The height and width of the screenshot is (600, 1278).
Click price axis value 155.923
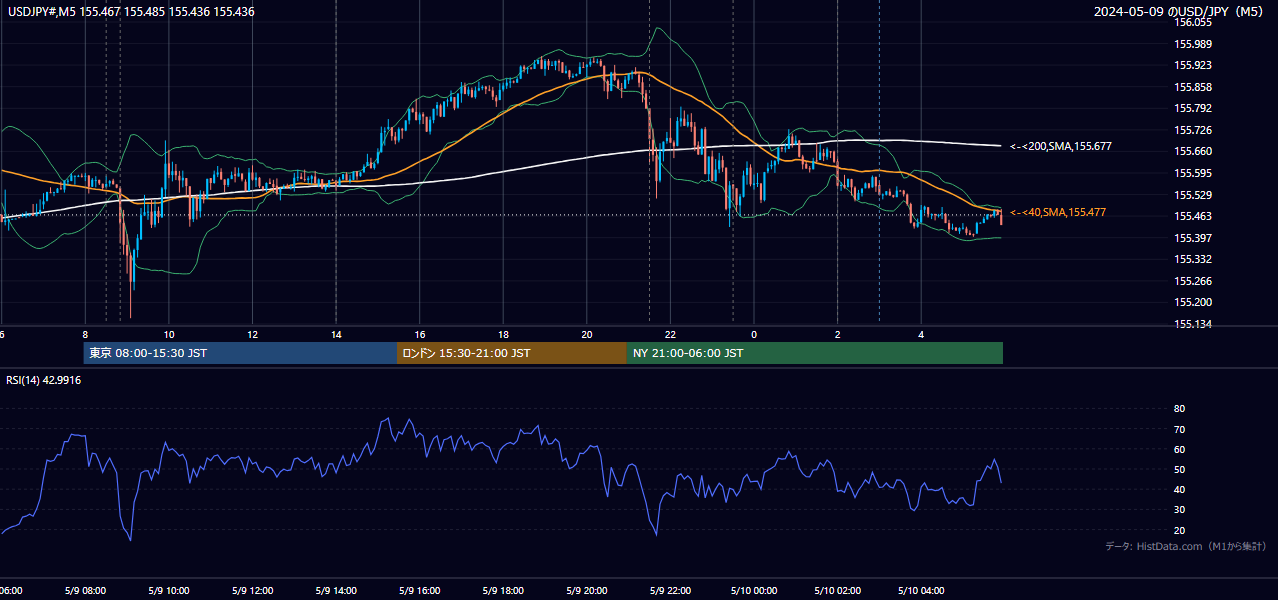pos(1192,65)
